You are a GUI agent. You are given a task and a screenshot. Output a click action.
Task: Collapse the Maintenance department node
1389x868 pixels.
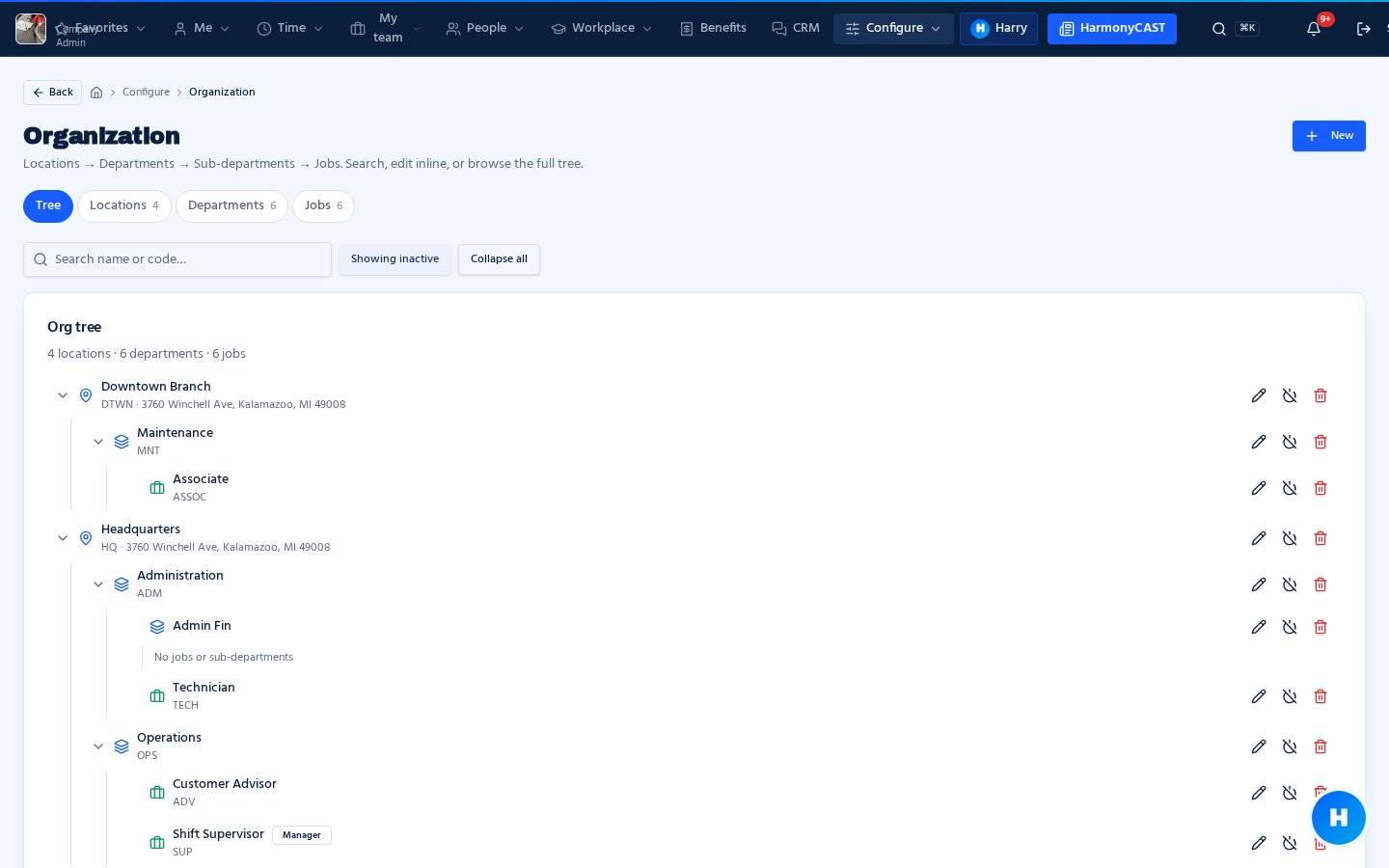tap(98, 442)
